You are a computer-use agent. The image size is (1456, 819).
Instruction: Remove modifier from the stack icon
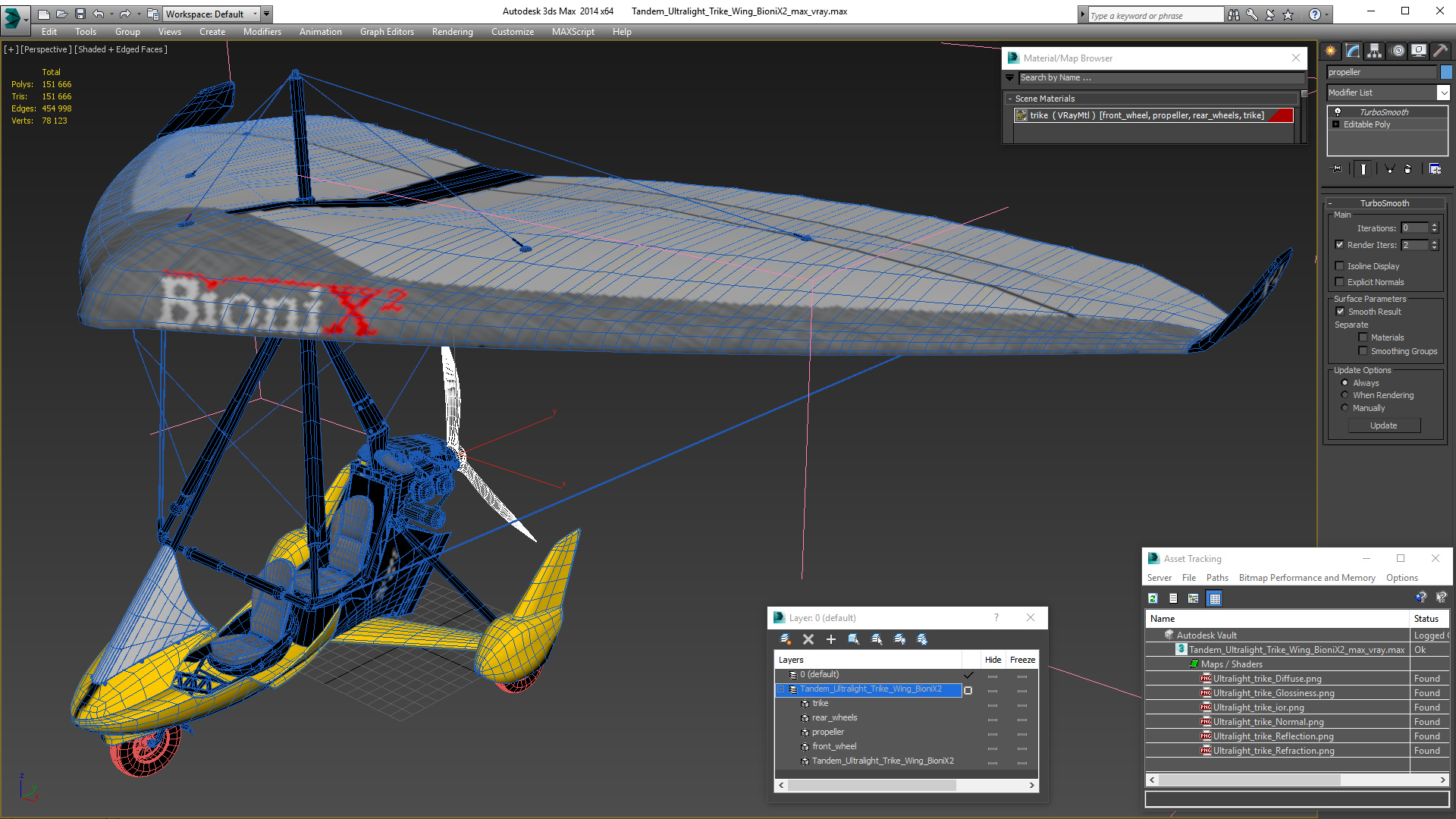coord(1408,169)
